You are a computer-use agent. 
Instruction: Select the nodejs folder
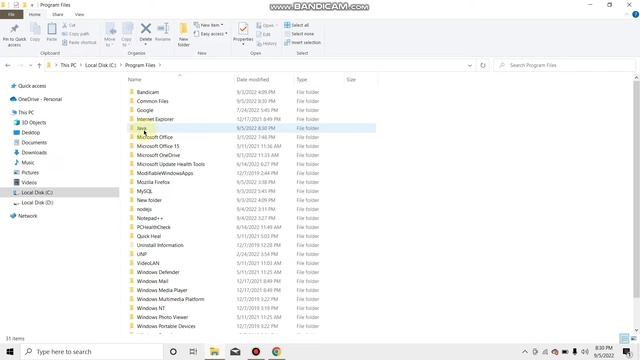click(x=144, y=209)
